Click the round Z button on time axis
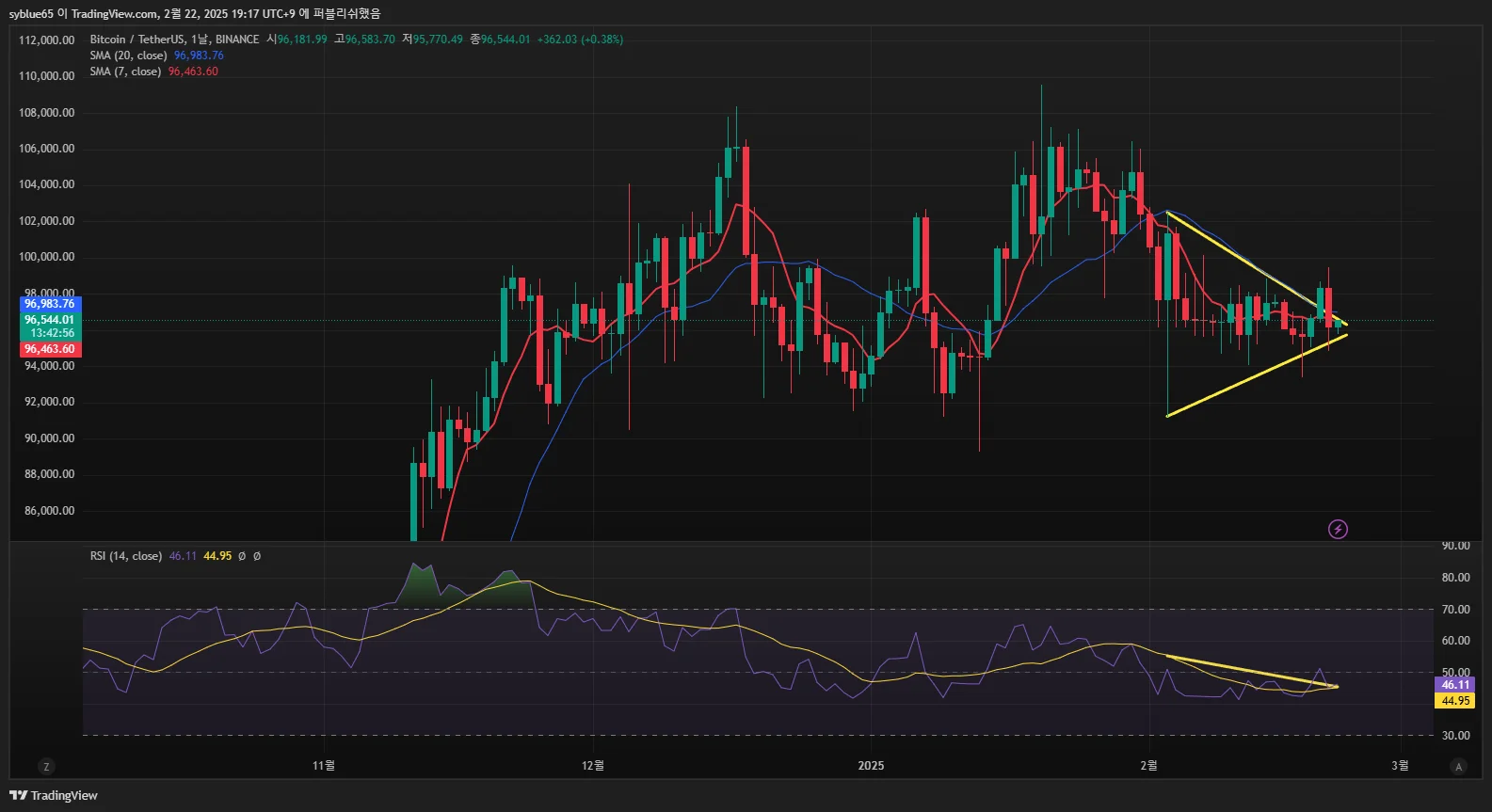Viewport: 1492px width, 812px height. click(x=46, y=767)
